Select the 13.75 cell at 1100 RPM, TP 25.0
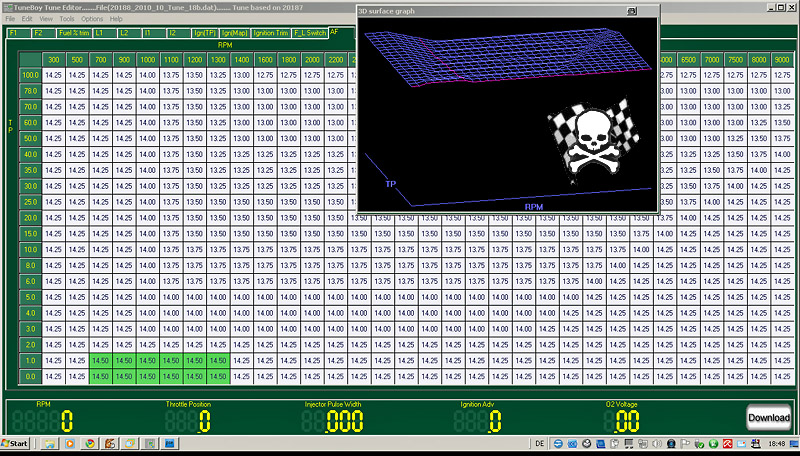Image resolution: width=800 pixels, height=456 pixels. pyautogui.click(x=171, y=202)
